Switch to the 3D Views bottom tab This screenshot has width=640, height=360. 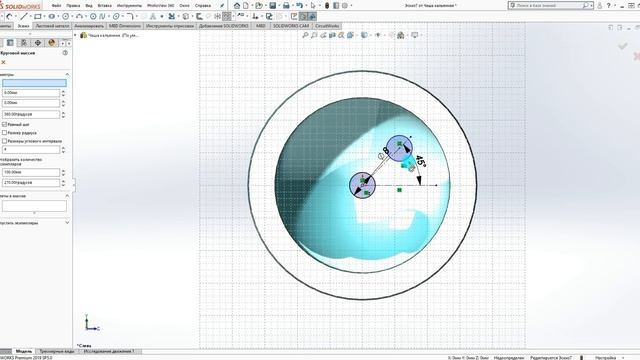[57, 351]
